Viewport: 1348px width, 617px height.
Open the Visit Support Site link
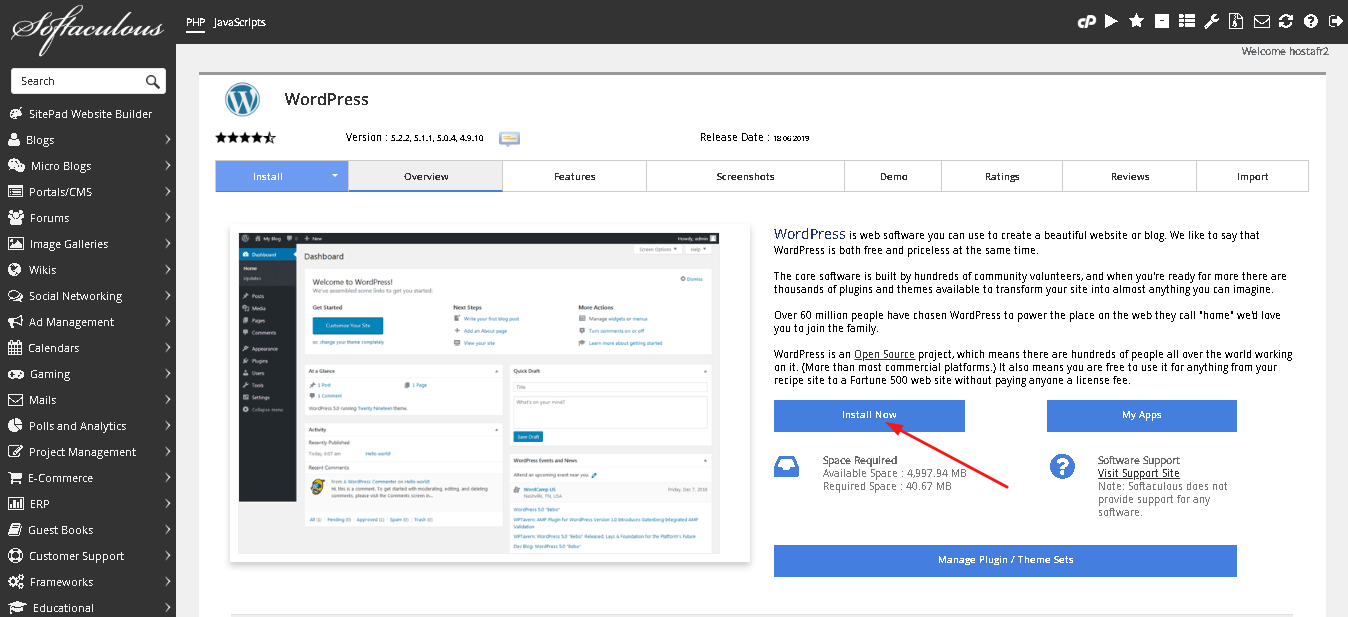(x=1138, y=473)
